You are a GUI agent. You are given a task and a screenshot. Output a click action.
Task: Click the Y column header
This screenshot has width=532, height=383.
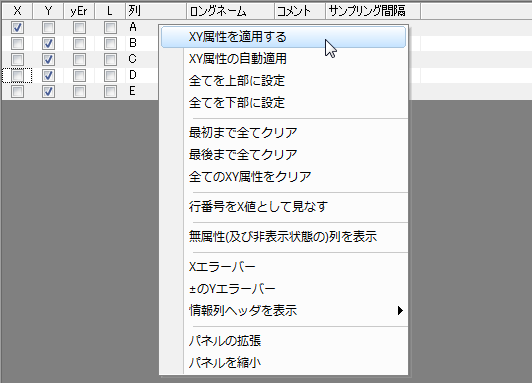(x=48, y=11)
